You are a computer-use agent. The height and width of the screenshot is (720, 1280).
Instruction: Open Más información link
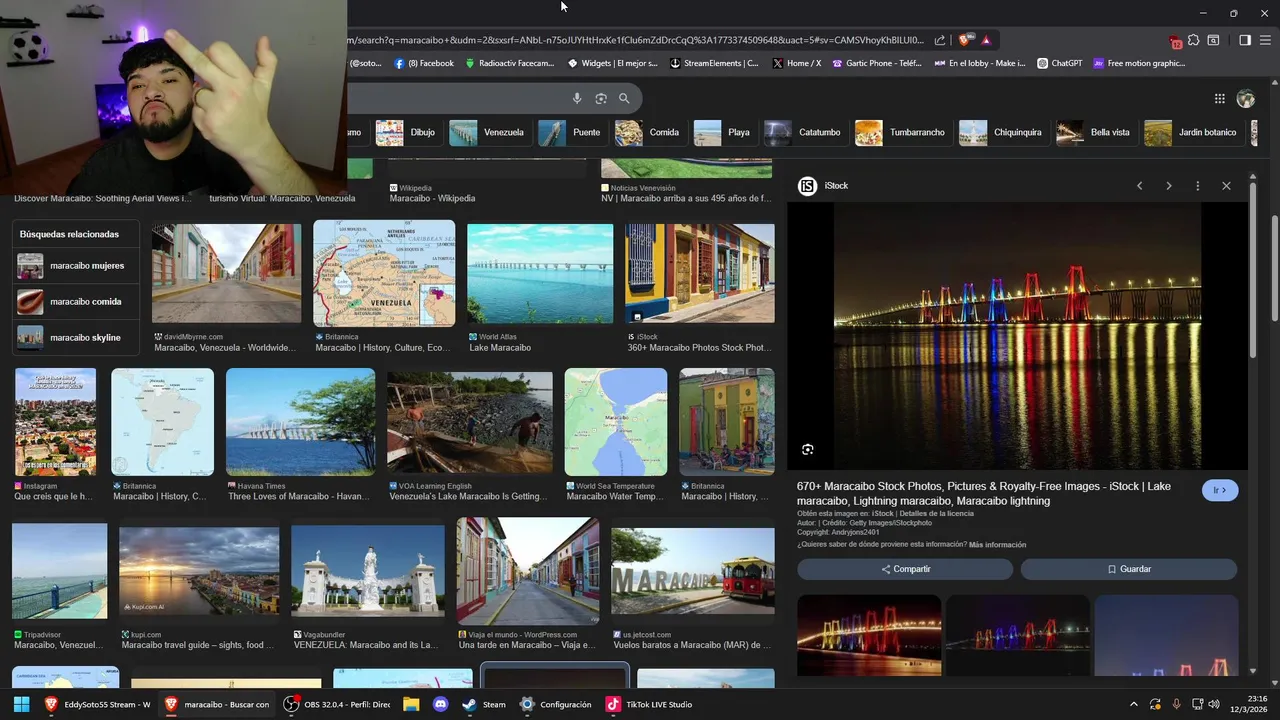coord(997,545)
